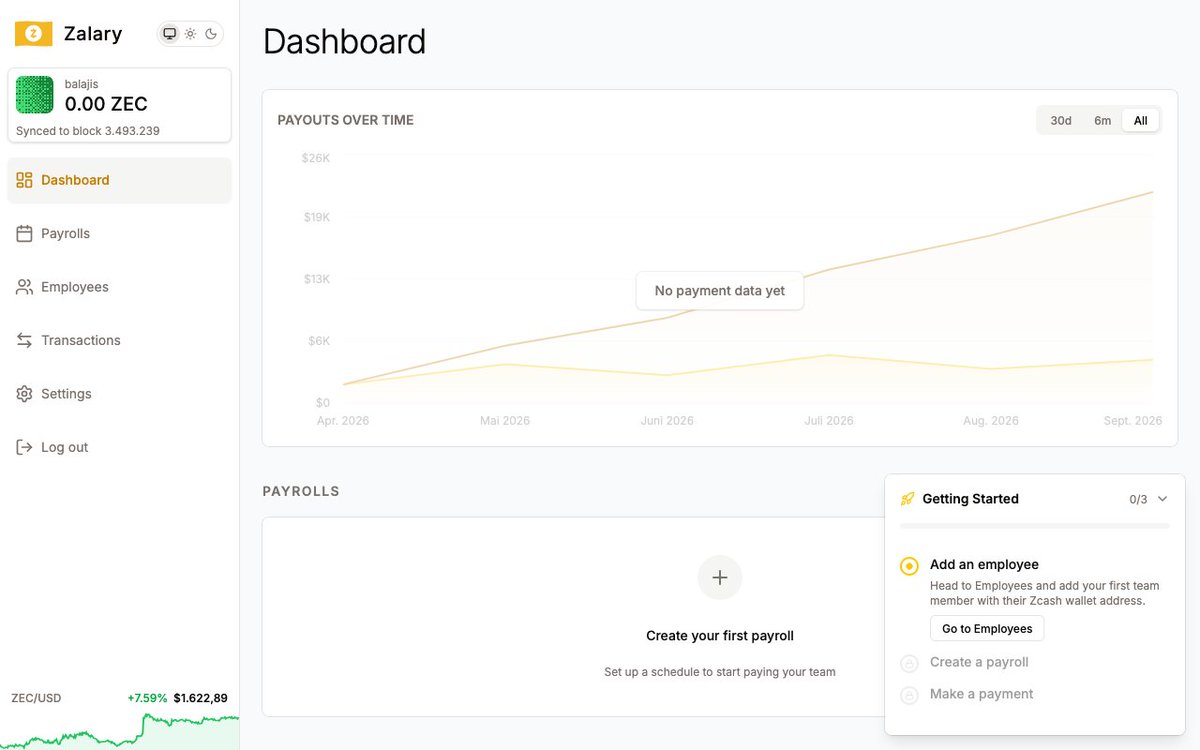Select the 6m chart range
The width and height of the screenshot is (1200, 750).
[1102, 120]
